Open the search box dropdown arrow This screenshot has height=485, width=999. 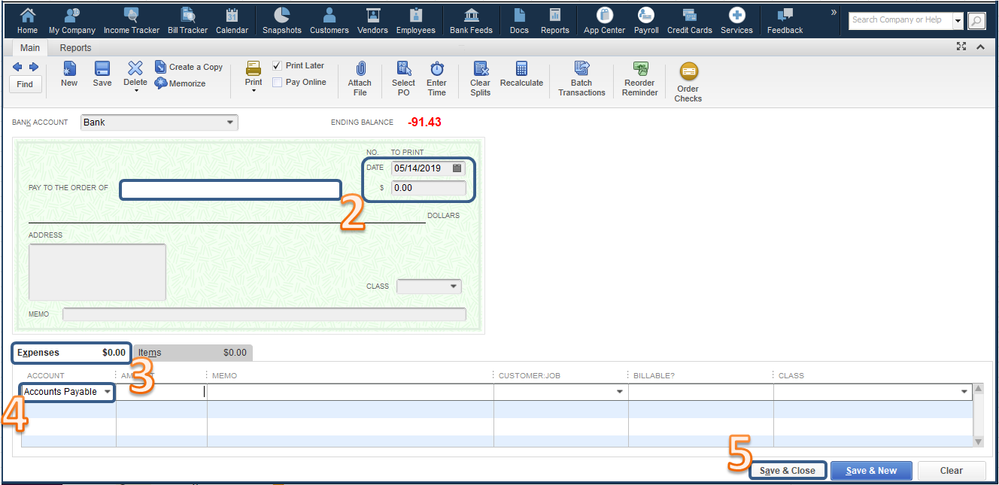tap(958, 21)
